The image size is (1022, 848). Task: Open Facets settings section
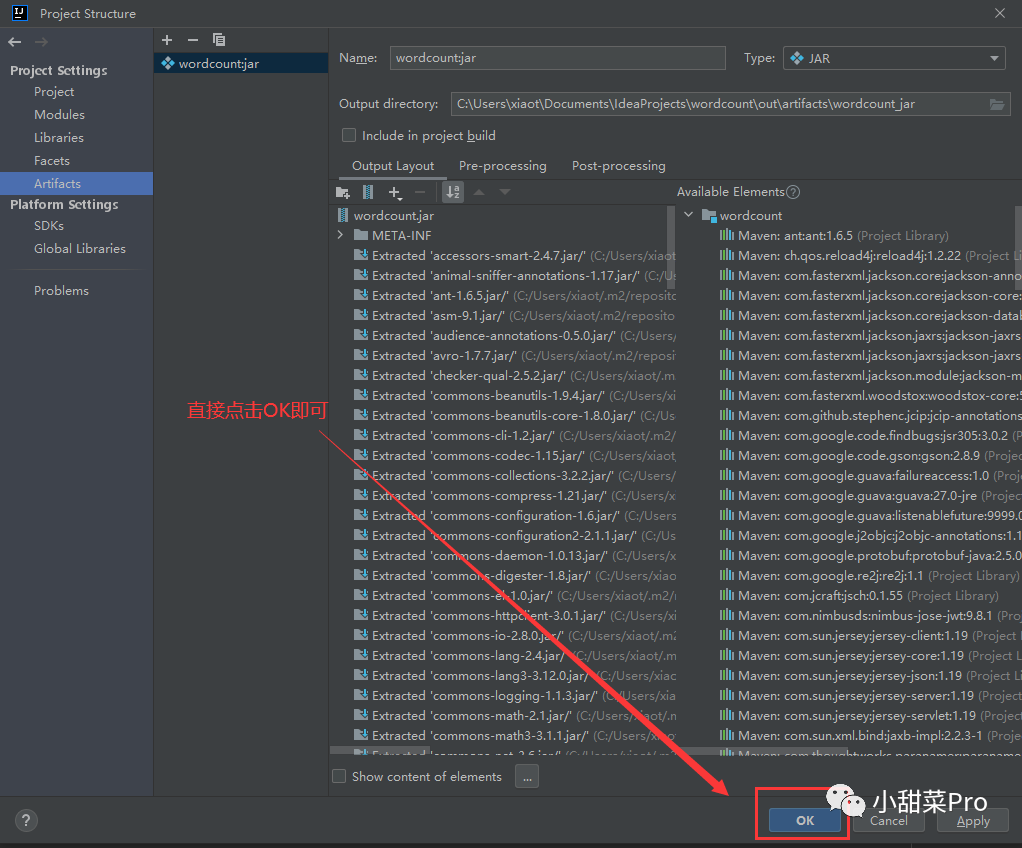coord(51,161)
